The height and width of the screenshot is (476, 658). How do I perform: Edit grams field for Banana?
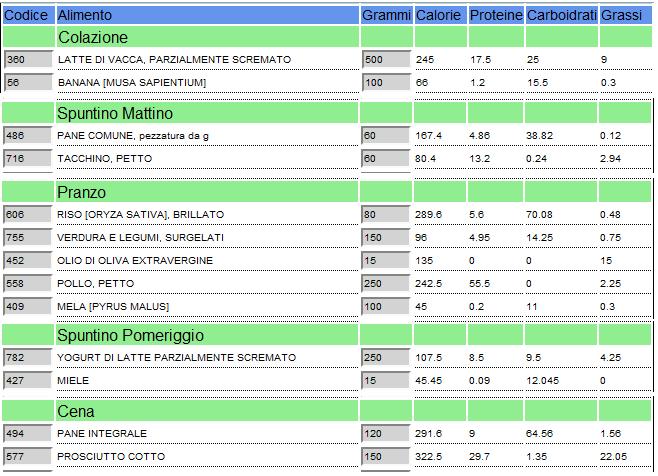click(386, 83)
